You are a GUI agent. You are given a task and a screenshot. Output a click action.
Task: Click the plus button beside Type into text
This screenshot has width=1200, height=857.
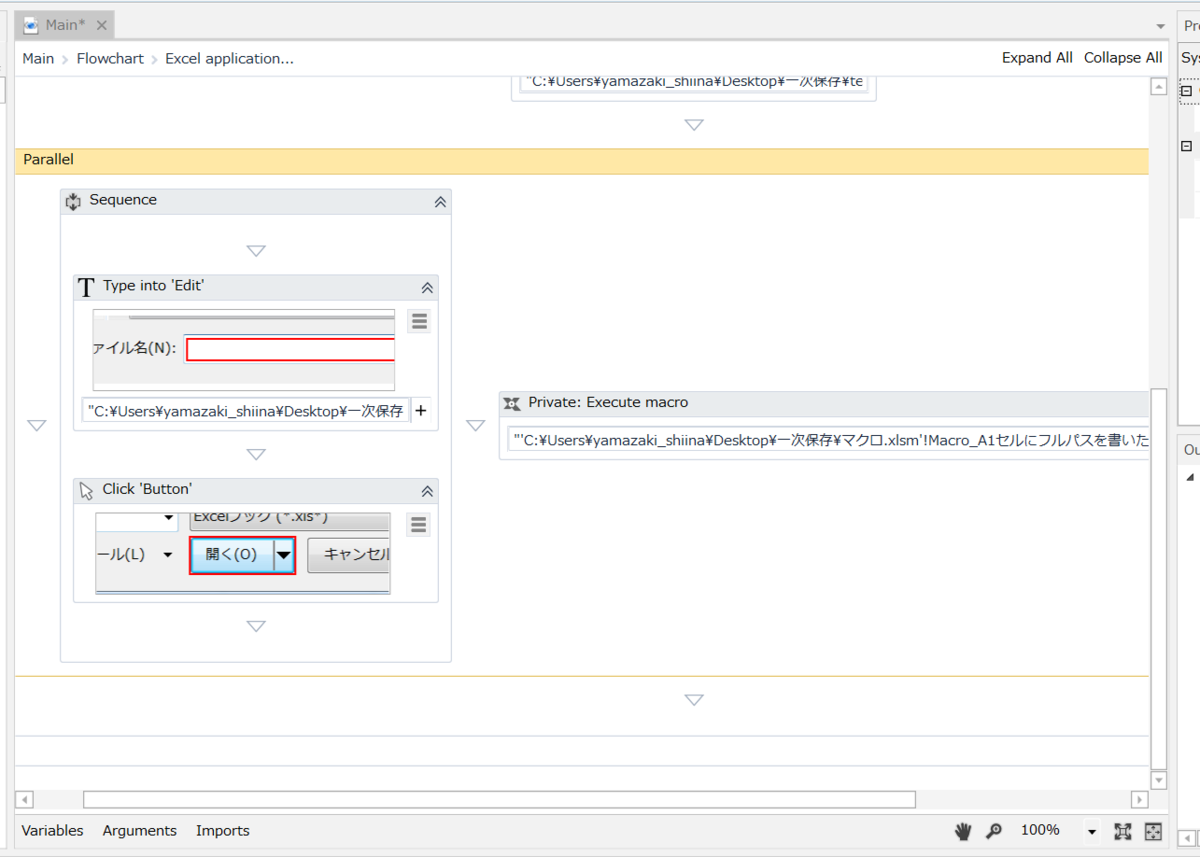(x=420, y=411)
